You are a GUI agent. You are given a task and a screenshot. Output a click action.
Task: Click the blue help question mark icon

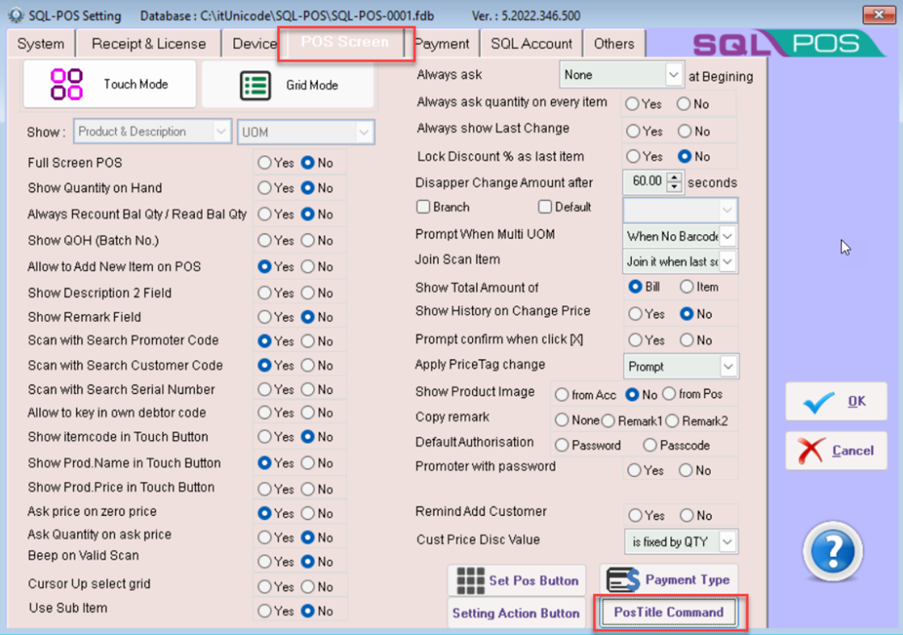(x=832, y=550)
